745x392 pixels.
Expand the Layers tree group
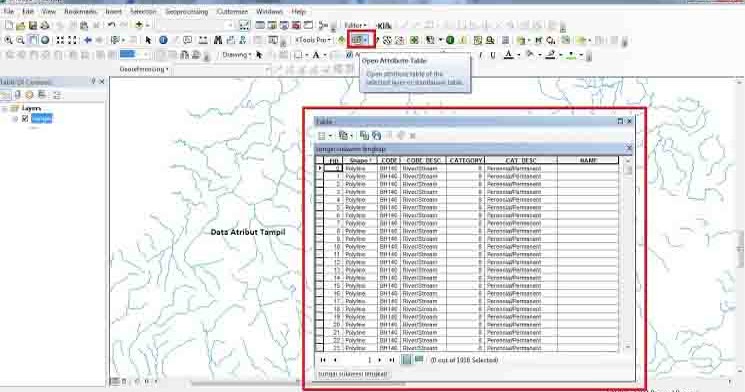[x=4, y=109]
